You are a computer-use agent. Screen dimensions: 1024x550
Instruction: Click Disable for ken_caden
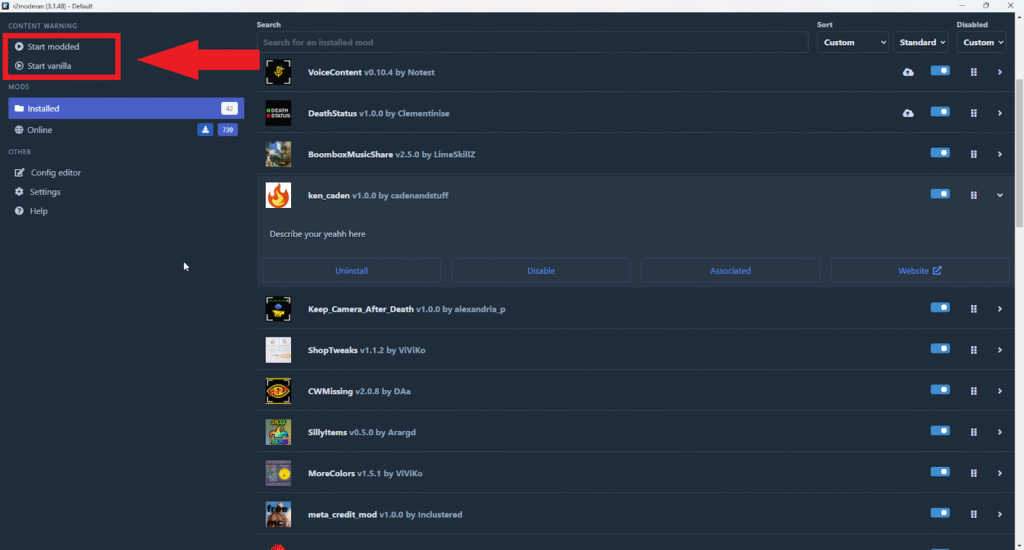541,270
